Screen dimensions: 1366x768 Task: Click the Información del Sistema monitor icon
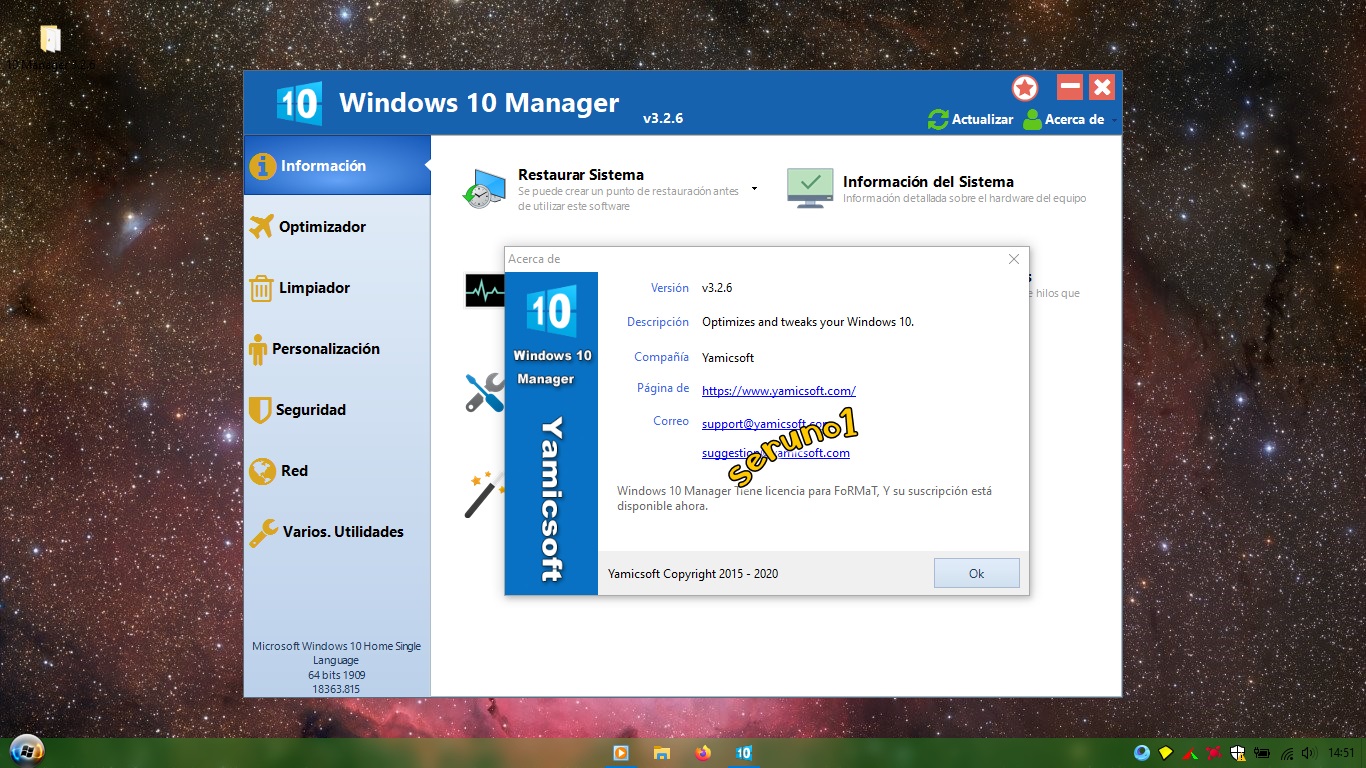(810, 188)
